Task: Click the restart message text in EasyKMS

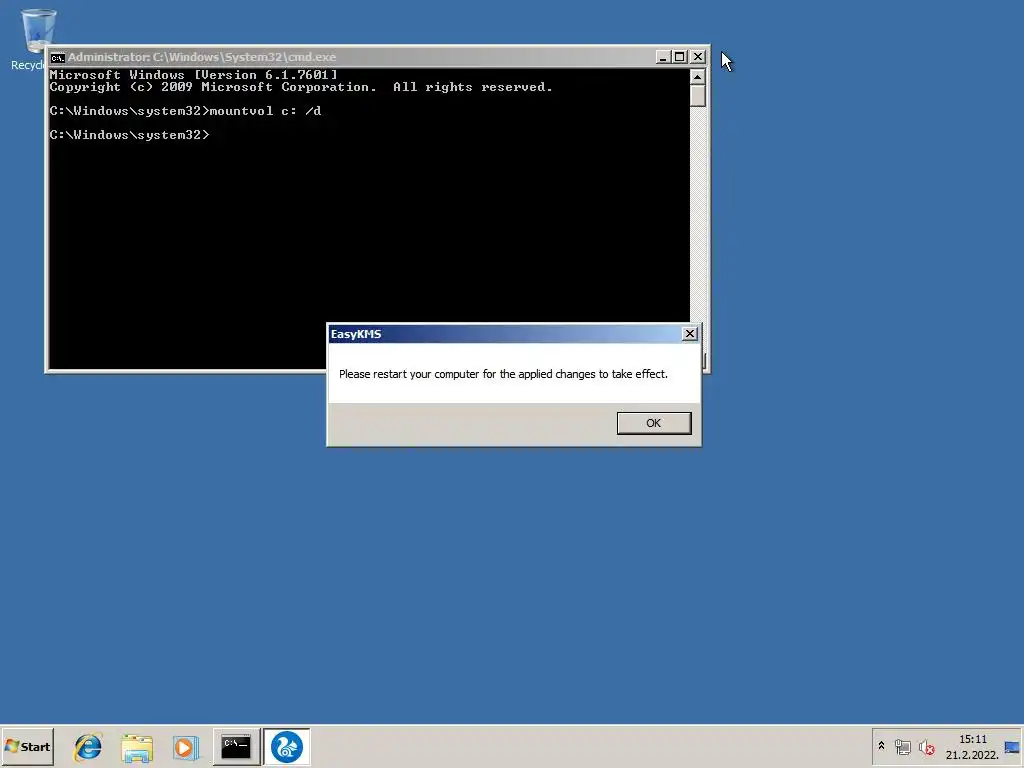Action: click(503, 374)
